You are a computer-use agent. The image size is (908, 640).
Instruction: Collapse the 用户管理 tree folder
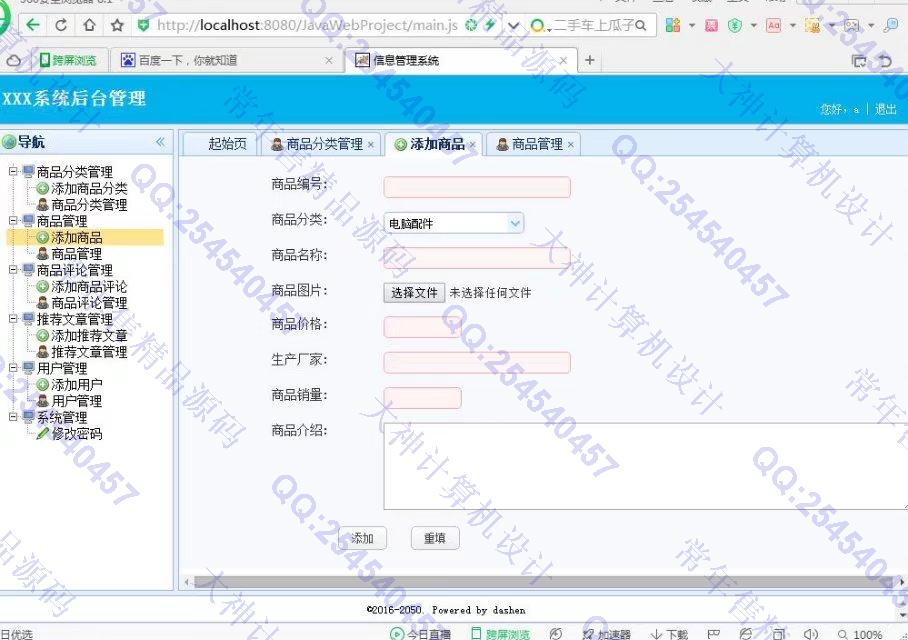[13, 368]
